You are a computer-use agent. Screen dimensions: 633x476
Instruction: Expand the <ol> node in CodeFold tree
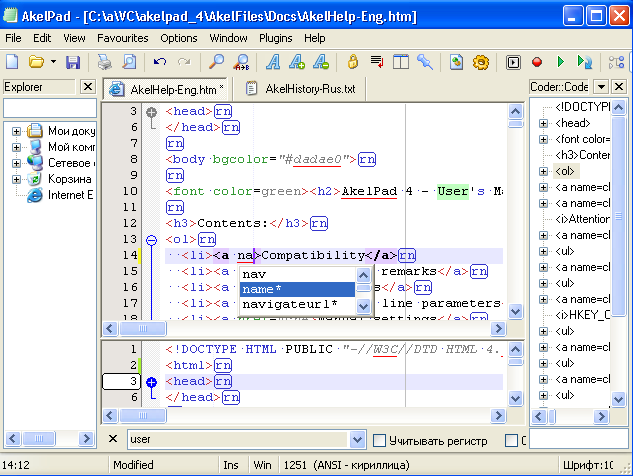pyautogui.click(x=543, y=171)
